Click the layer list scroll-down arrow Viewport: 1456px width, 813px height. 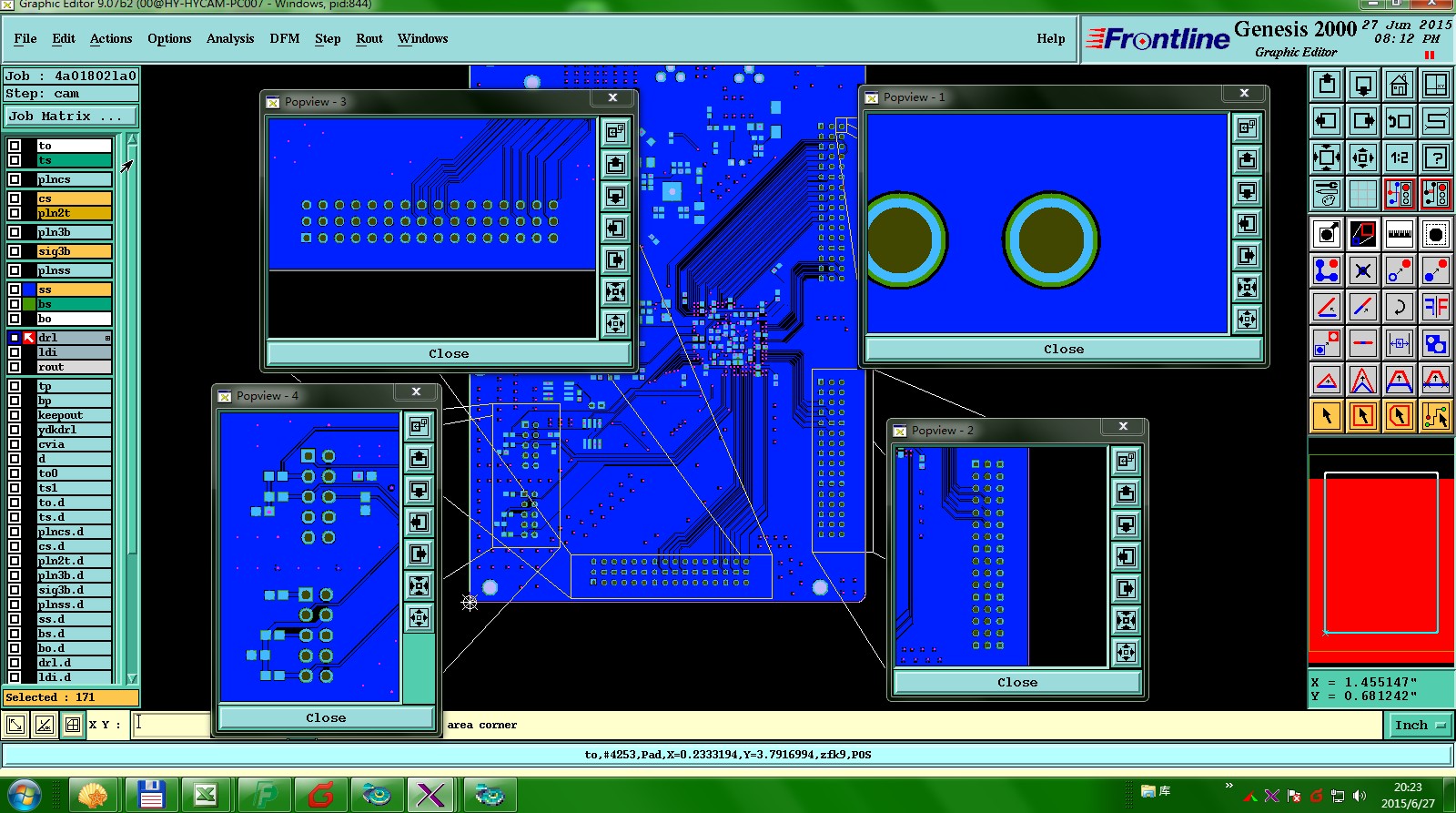click(132, 678)
